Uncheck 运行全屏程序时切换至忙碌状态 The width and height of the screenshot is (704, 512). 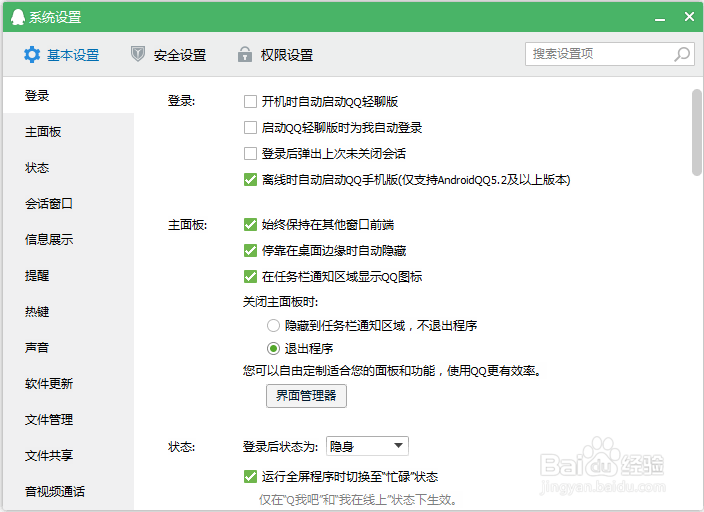pos(251,477)
